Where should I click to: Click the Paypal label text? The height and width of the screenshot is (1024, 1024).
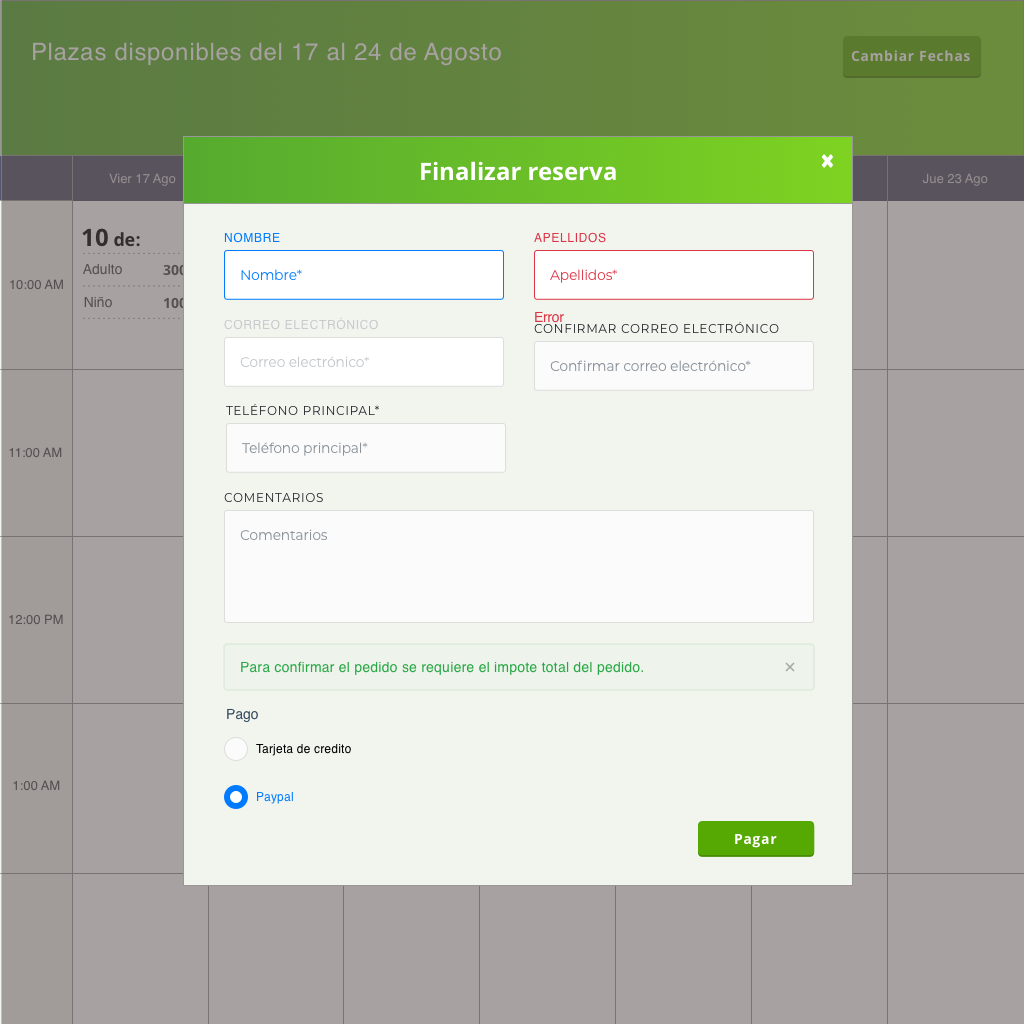pos(274,797)
